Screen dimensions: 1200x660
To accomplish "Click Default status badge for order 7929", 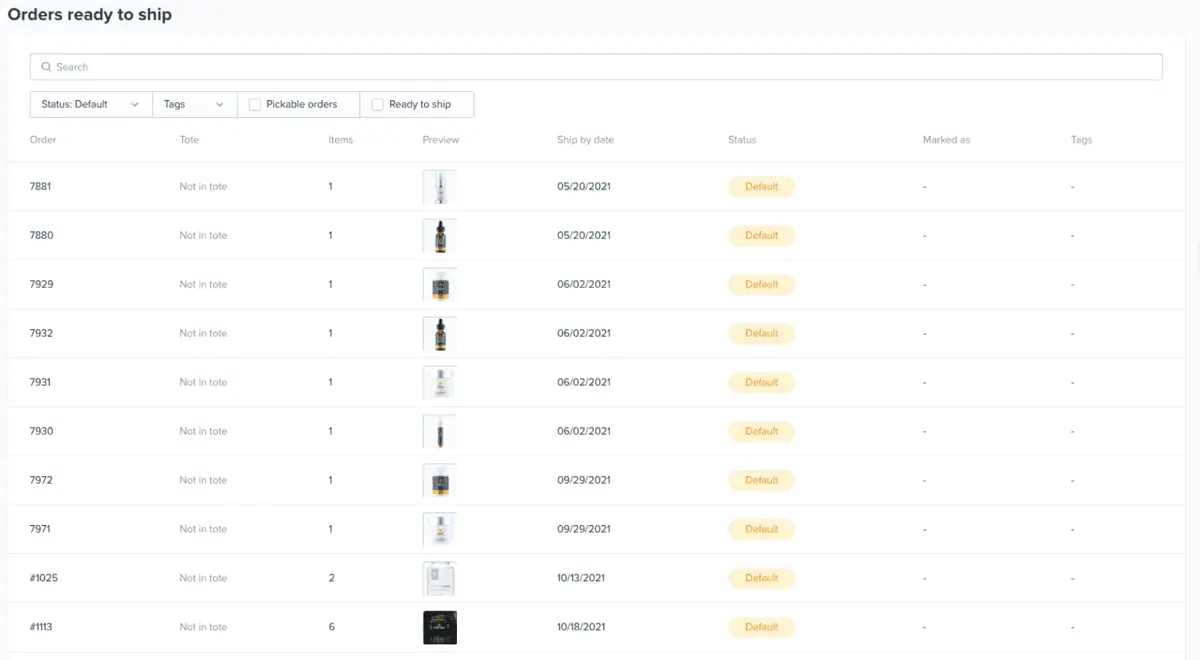I will [761, 285].
